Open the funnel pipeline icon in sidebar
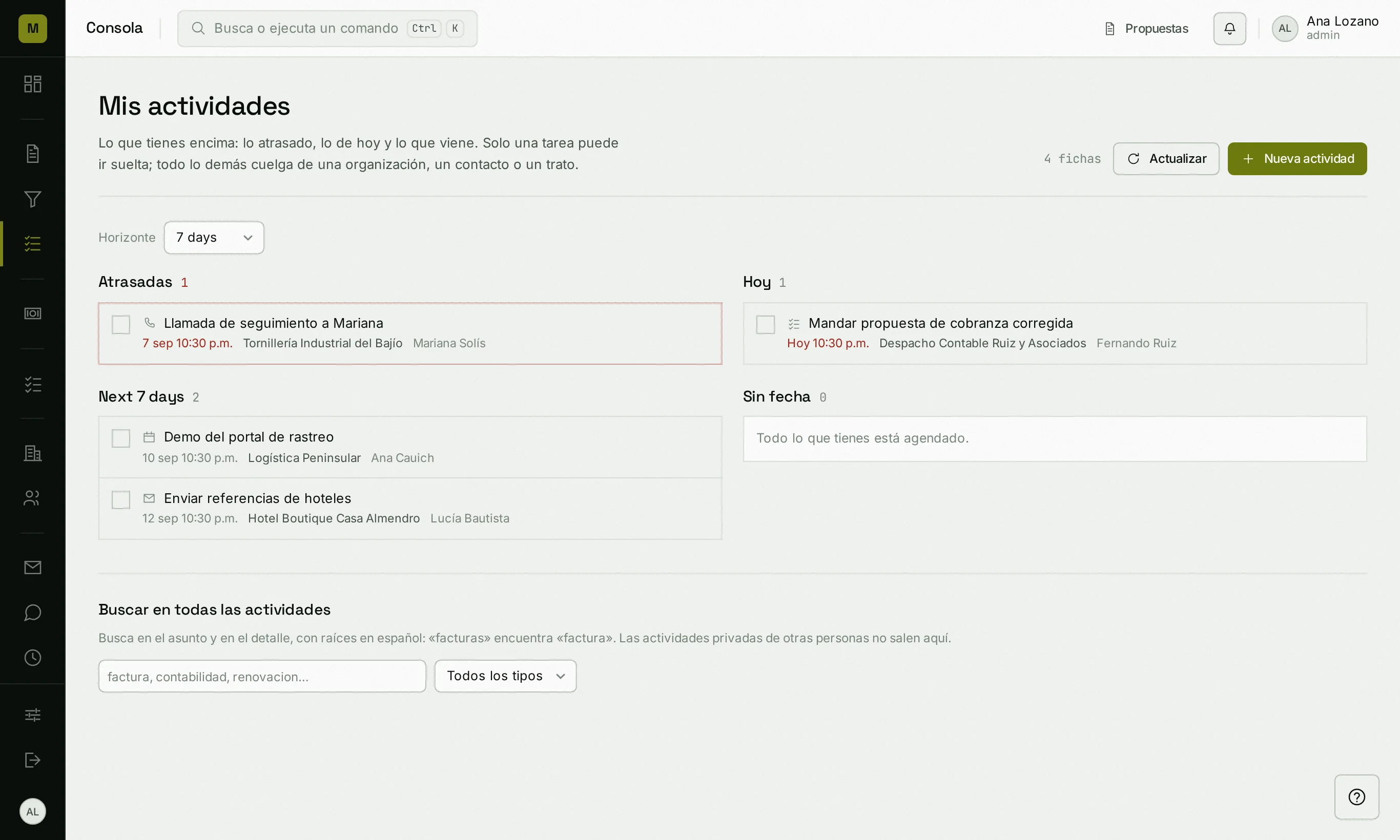Image resolution: width=1400 pixels, height=840 pixels. 32,199
